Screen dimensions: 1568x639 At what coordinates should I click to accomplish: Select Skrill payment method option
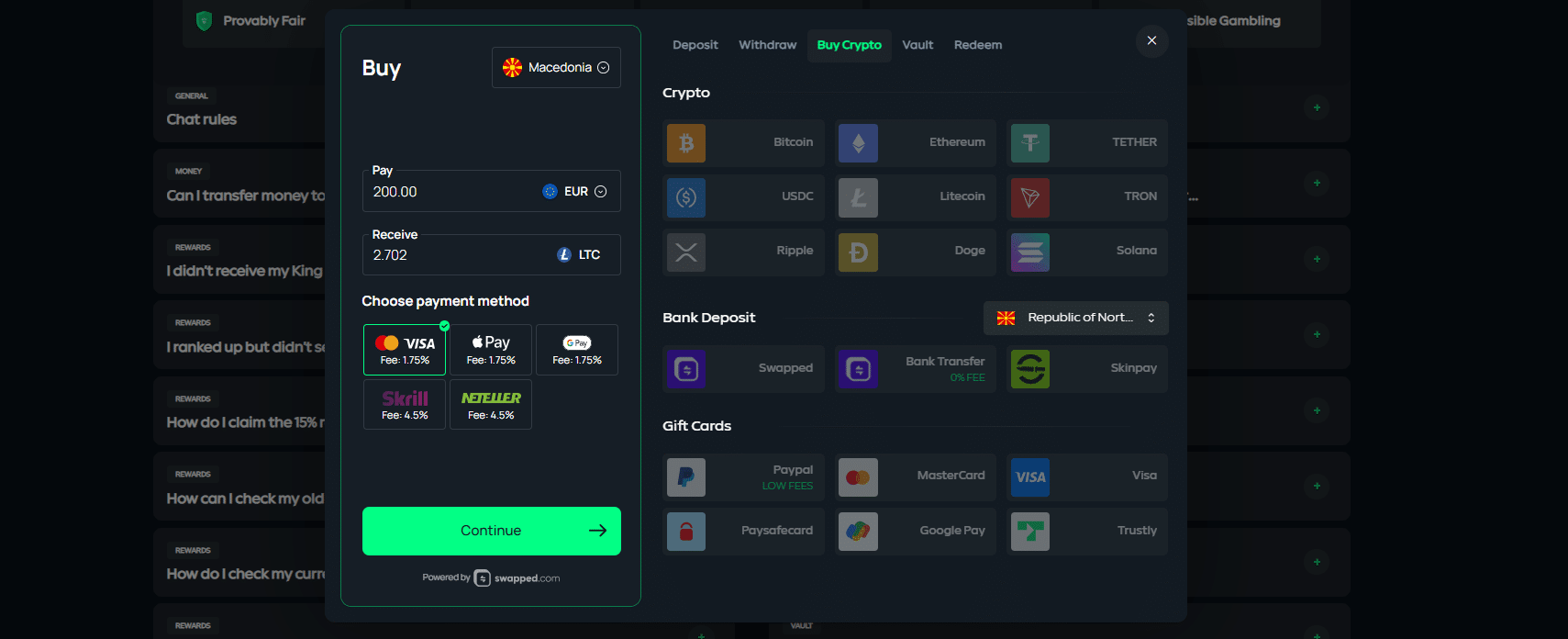click(x=405, y=405)
